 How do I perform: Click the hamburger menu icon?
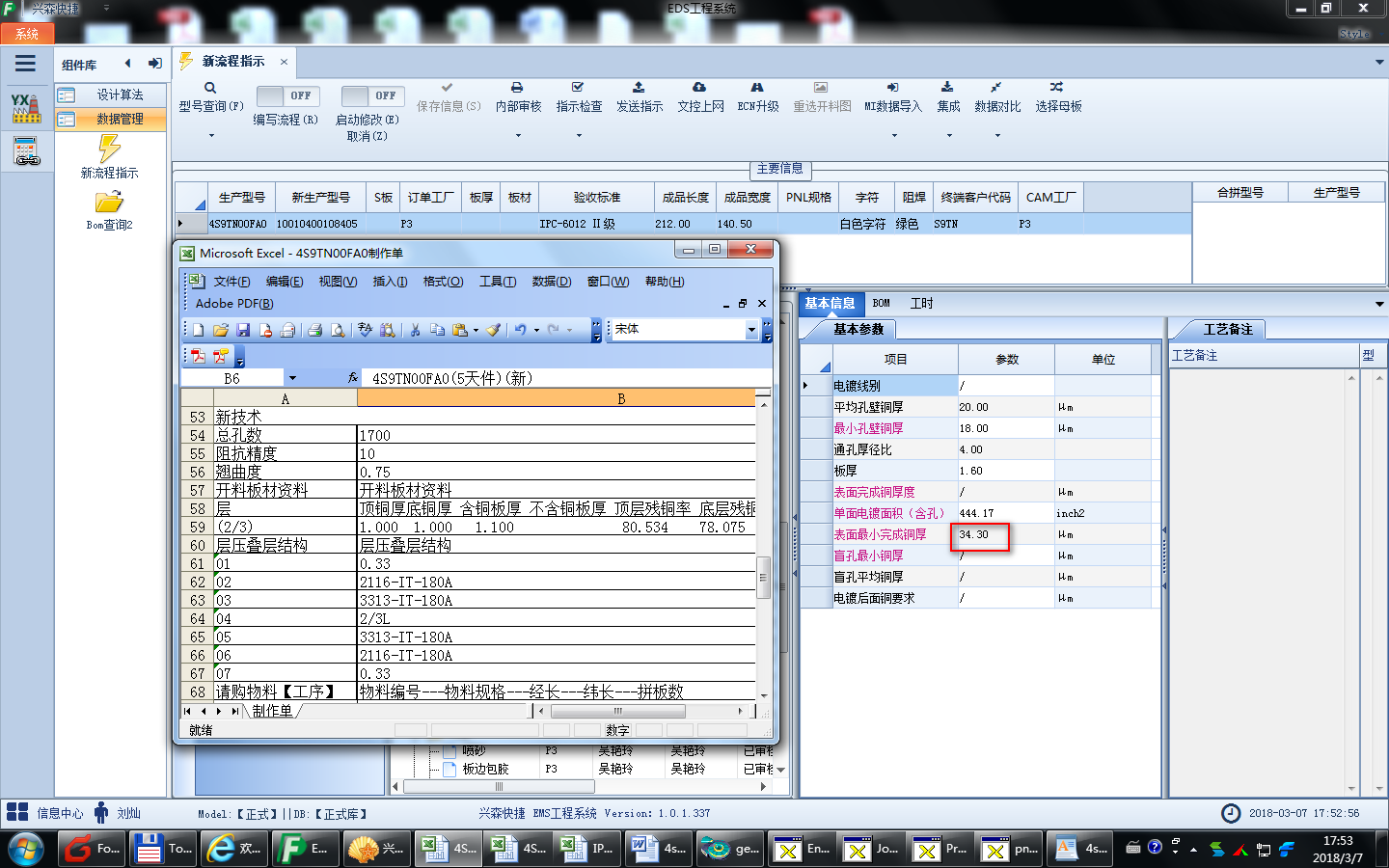click(26, 64)
